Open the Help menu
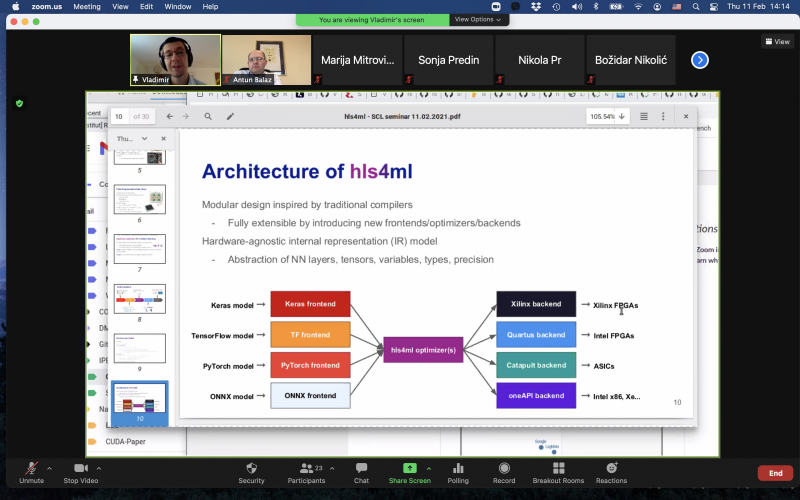 click(210, 7)
